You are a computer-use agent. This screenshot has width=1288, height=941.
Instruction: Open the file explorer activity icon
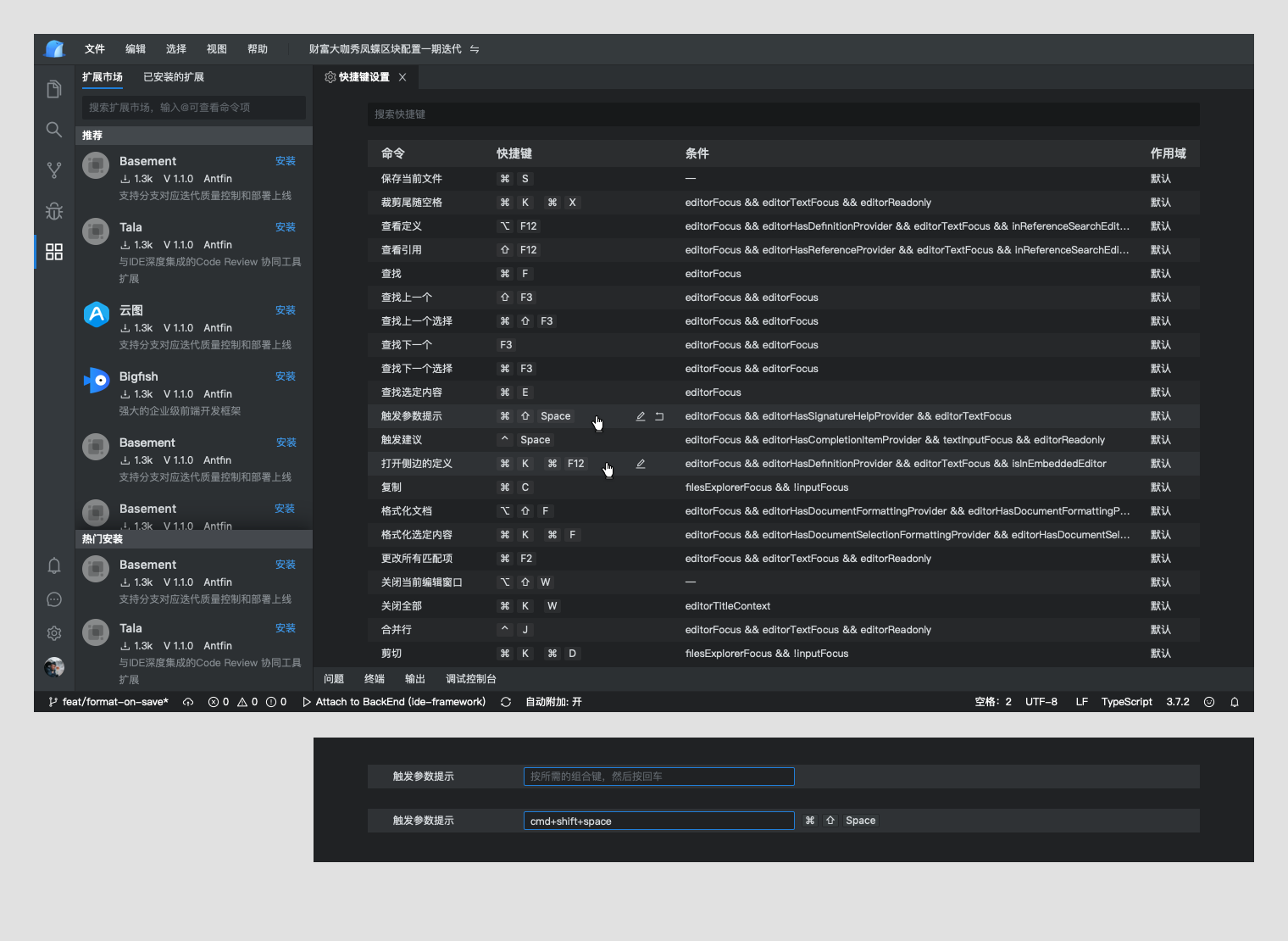coord(54,89)
